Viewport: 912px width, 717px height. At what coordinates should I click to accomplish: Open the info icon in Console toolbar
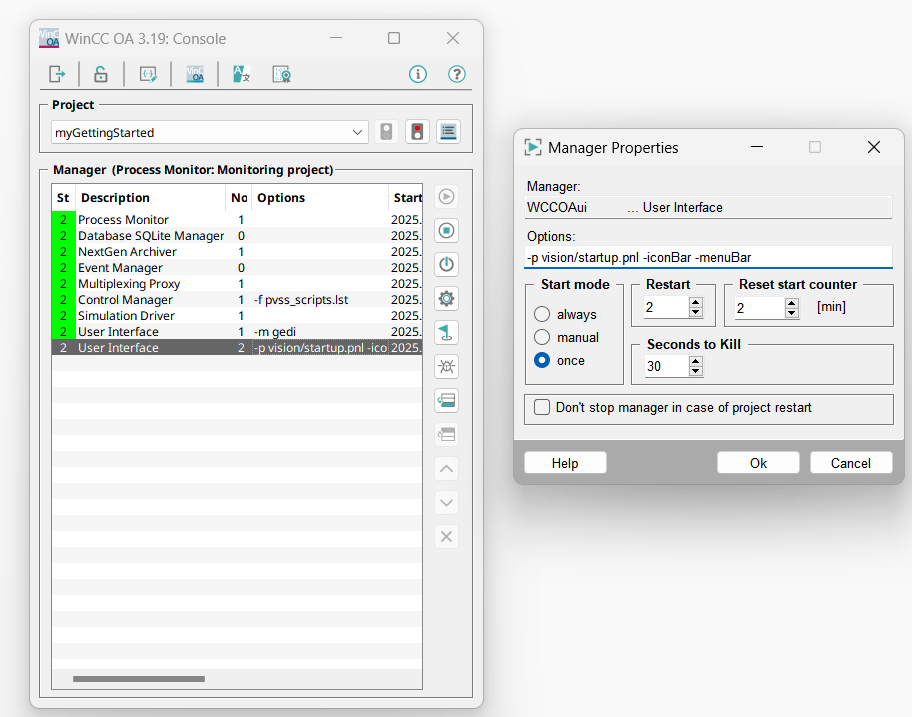[x=418, y=74]
